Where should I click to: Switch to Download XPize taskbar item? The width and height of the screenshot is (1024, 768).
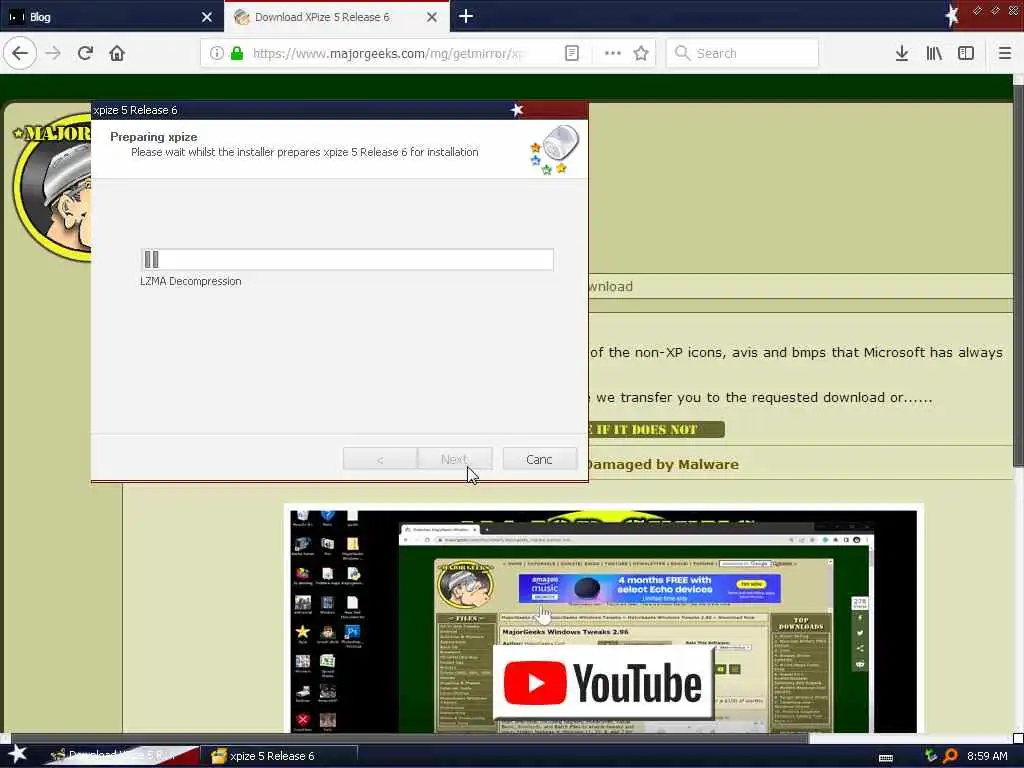pyautogui.click(x=124, y=756)
